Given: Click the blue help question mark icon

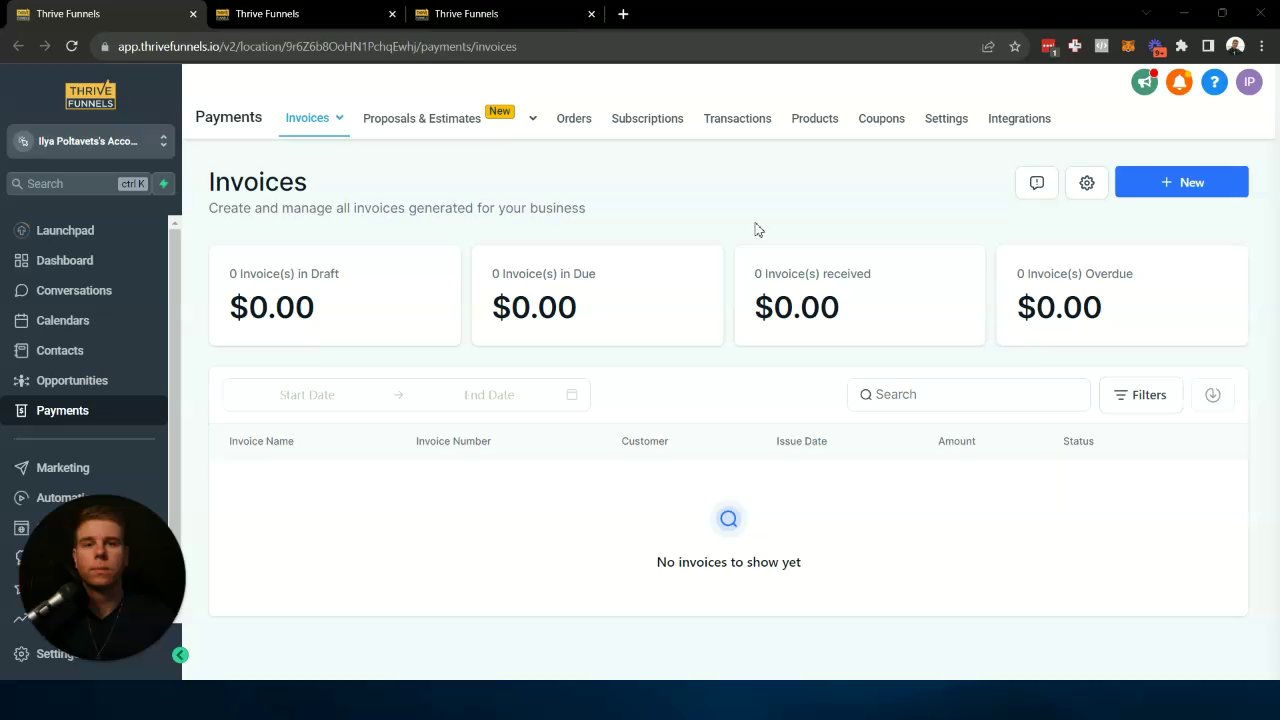Looking at the screenshot, I should (x=1214, y=83).
